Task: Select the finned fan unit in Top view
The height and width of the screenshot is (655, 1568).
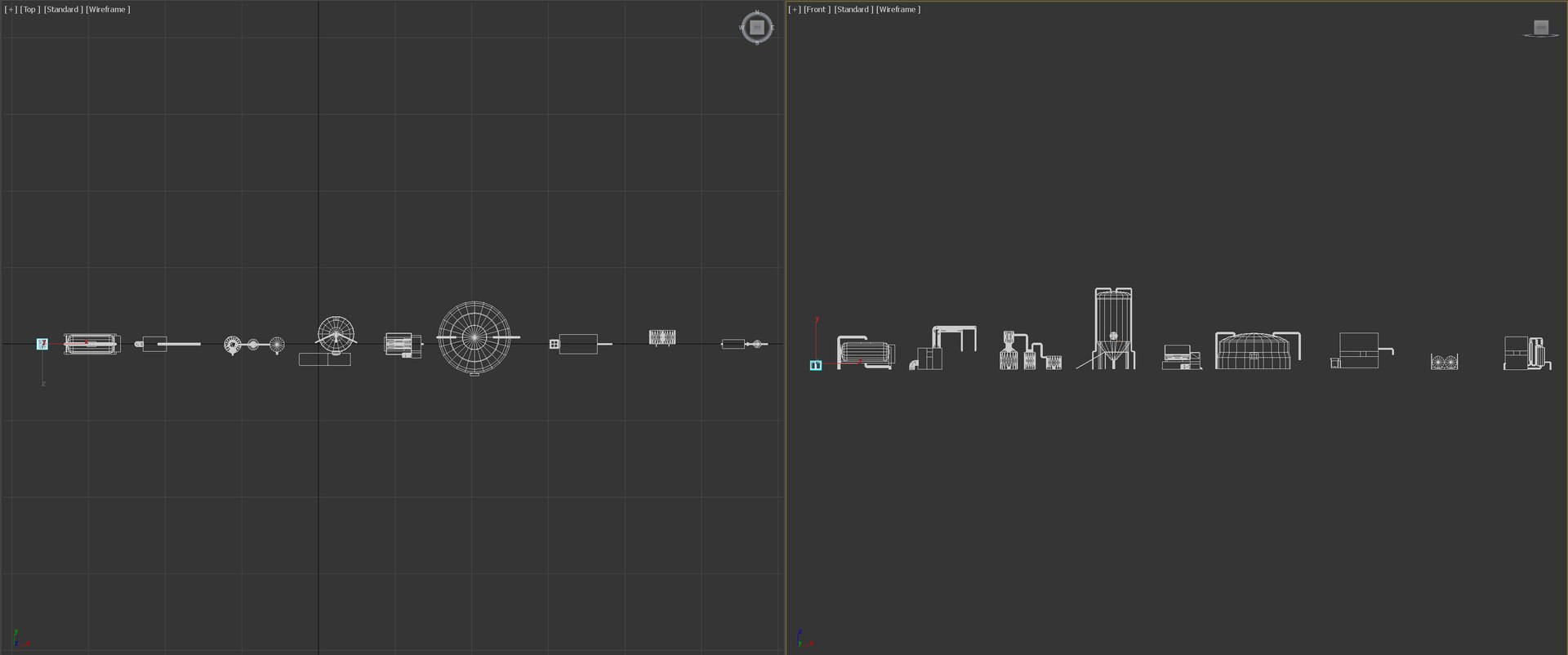Action: pos(662,336)
